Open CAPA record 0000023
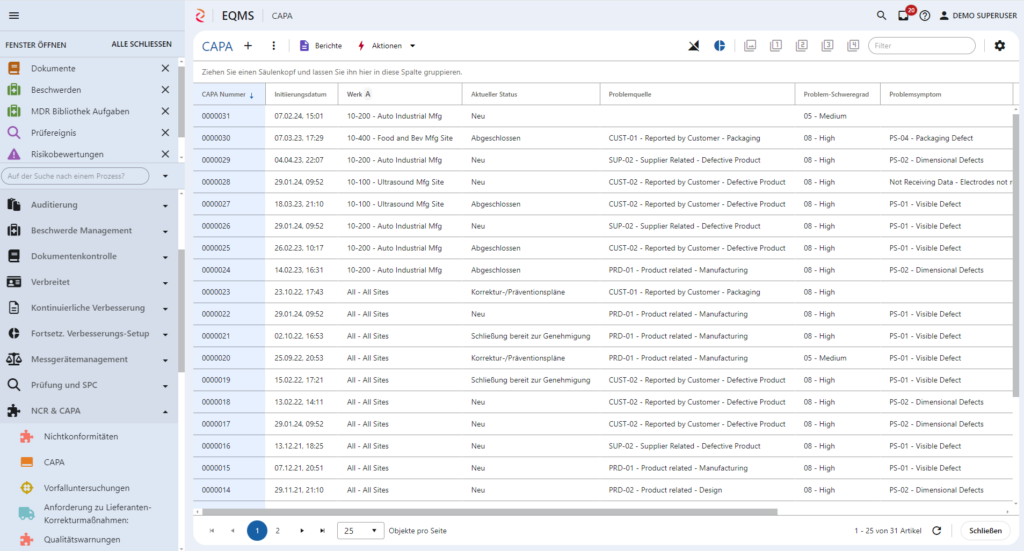1024x551 pixels. [x=216, y=292]
